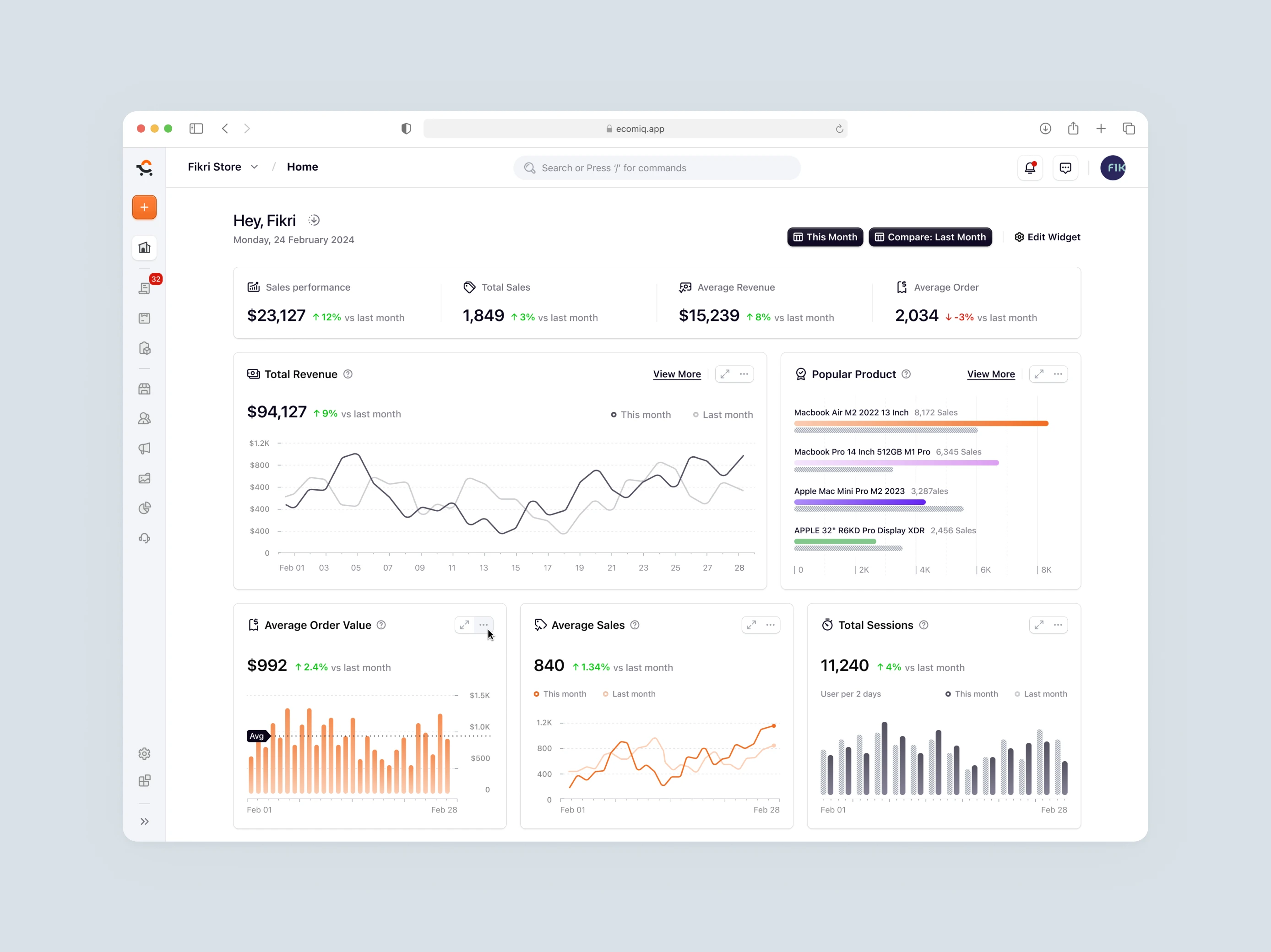This screenshot has width=1271, height=952.
Task: Open Total Sessions more options menu
Action: tap(1058, 625)
